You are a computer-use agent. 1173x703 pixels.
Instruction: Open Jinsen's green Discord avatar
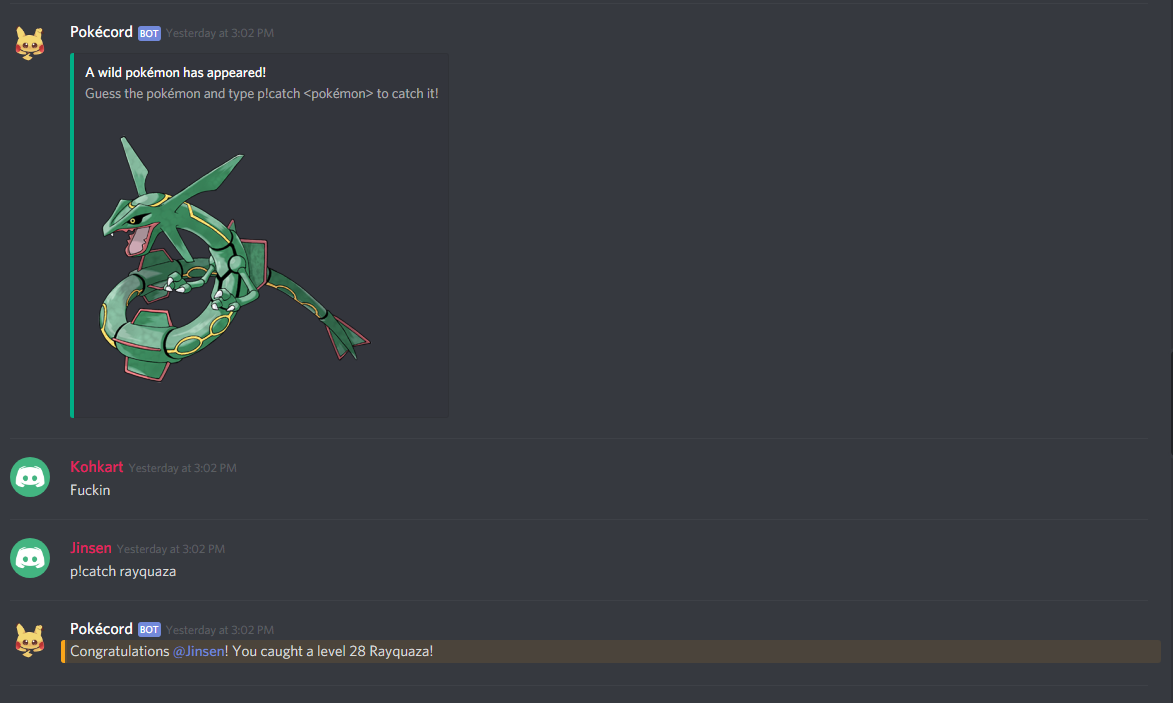click(x=30, y=558)
